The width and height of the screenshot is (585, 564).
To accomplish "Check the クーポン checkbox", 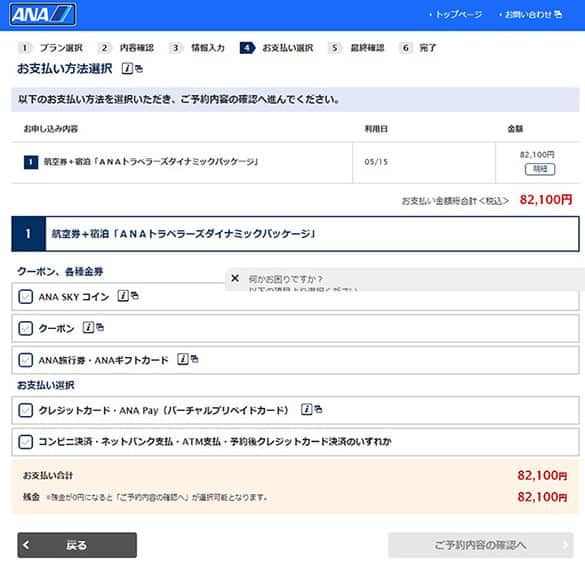I will (x=25, y=328).
